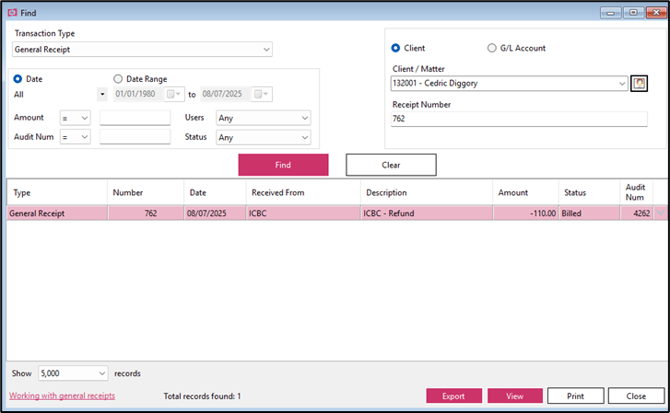Select the Client radio button

[396, 48]
